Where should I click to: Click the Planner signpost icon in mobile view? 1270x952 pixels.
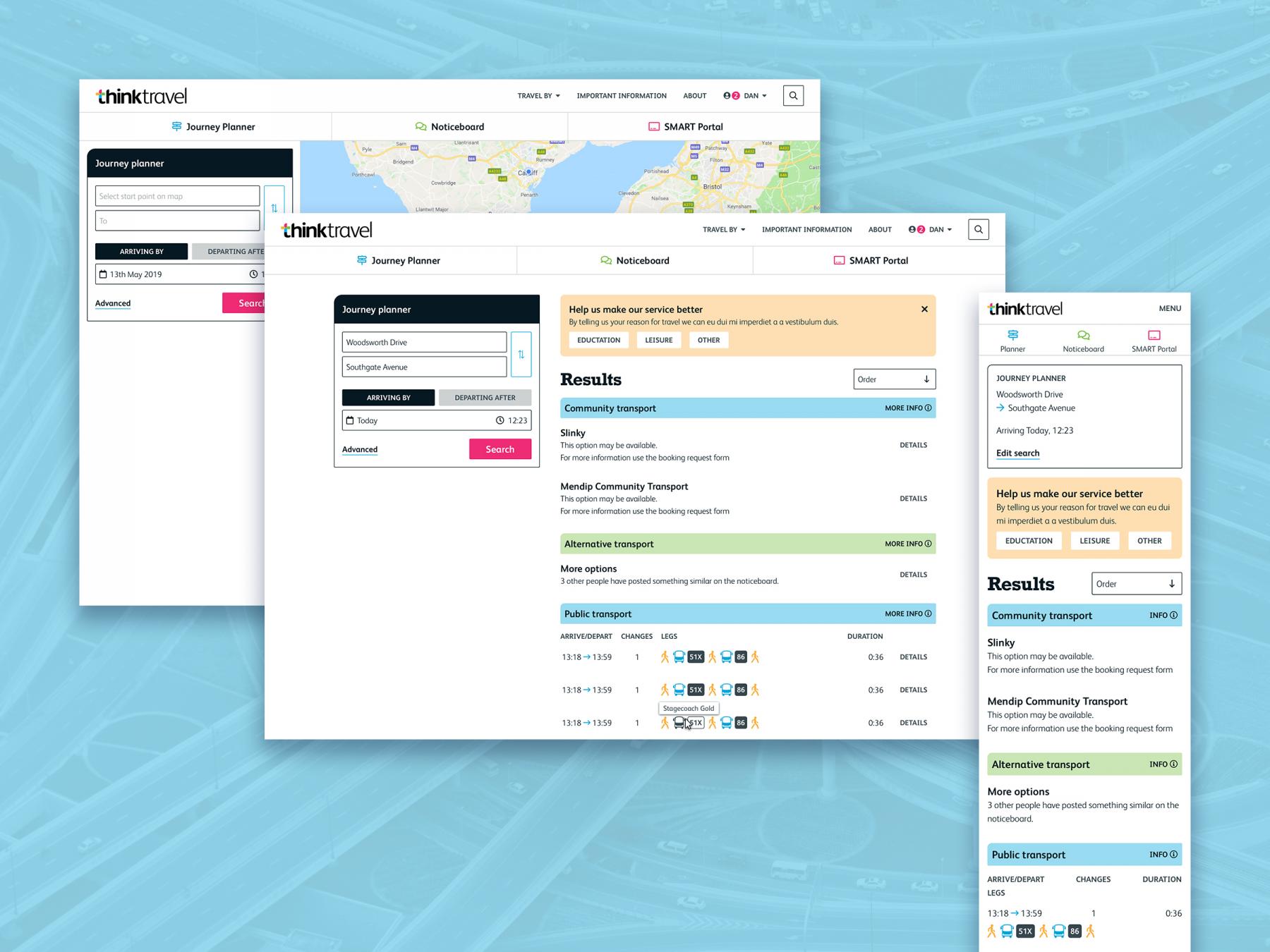click(1012, 335)
